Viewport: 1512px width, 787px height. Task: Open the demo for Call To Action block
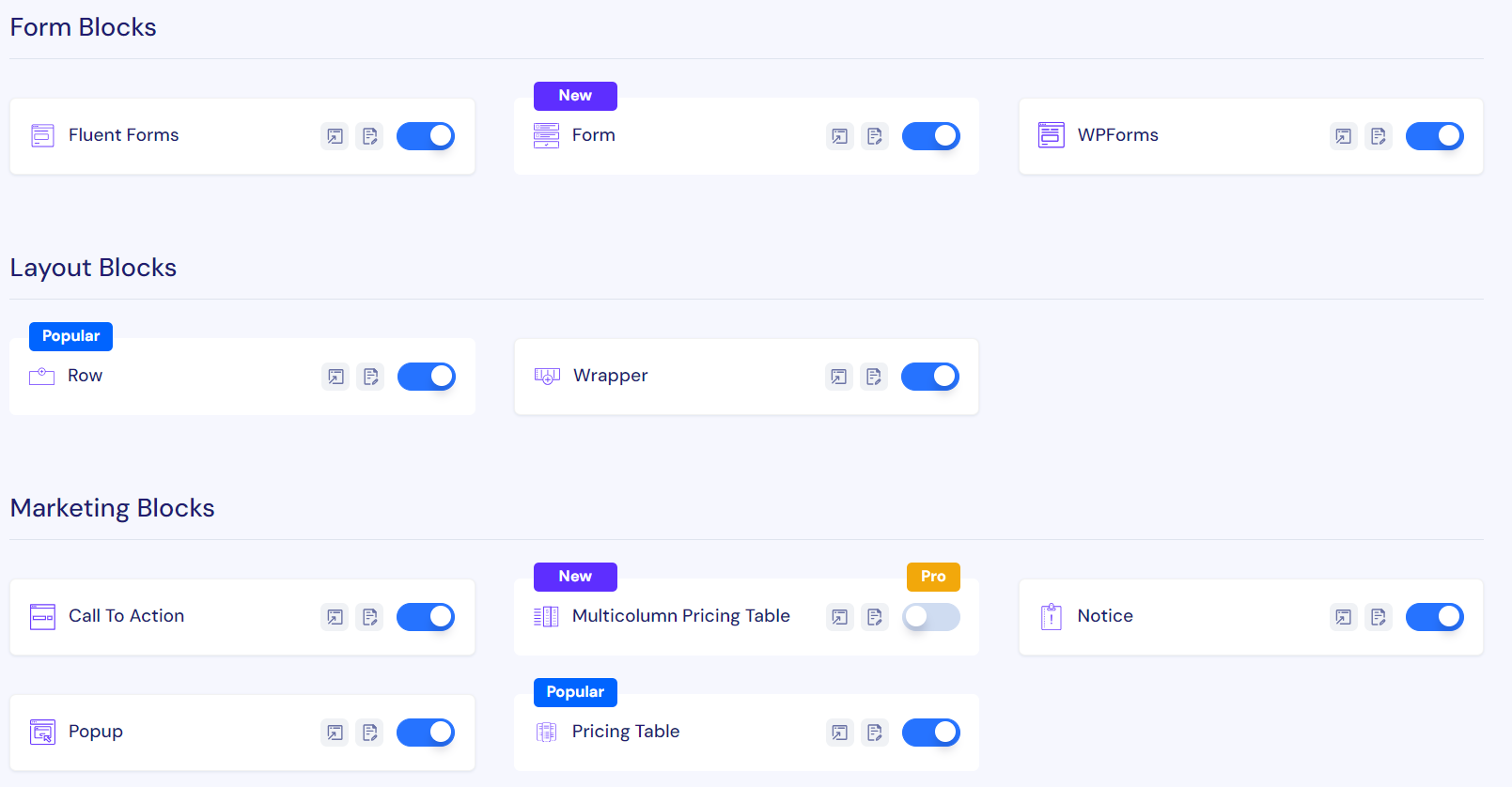click(335, 617)
